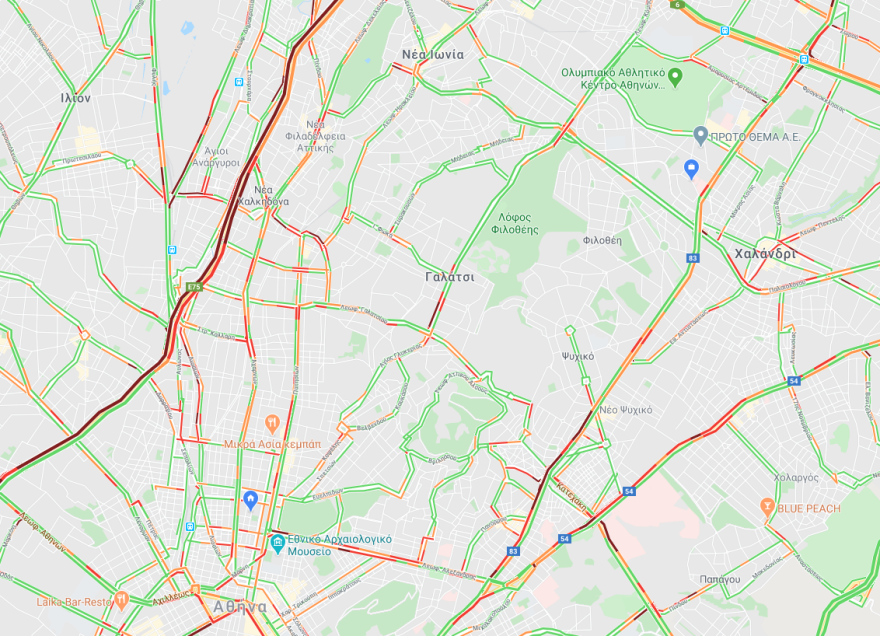The image size is (880, 636).
Task: Select the blue shopping pin below ΠΡΩΤΟ ΘΕΜΑ
Action: point(691,168)
